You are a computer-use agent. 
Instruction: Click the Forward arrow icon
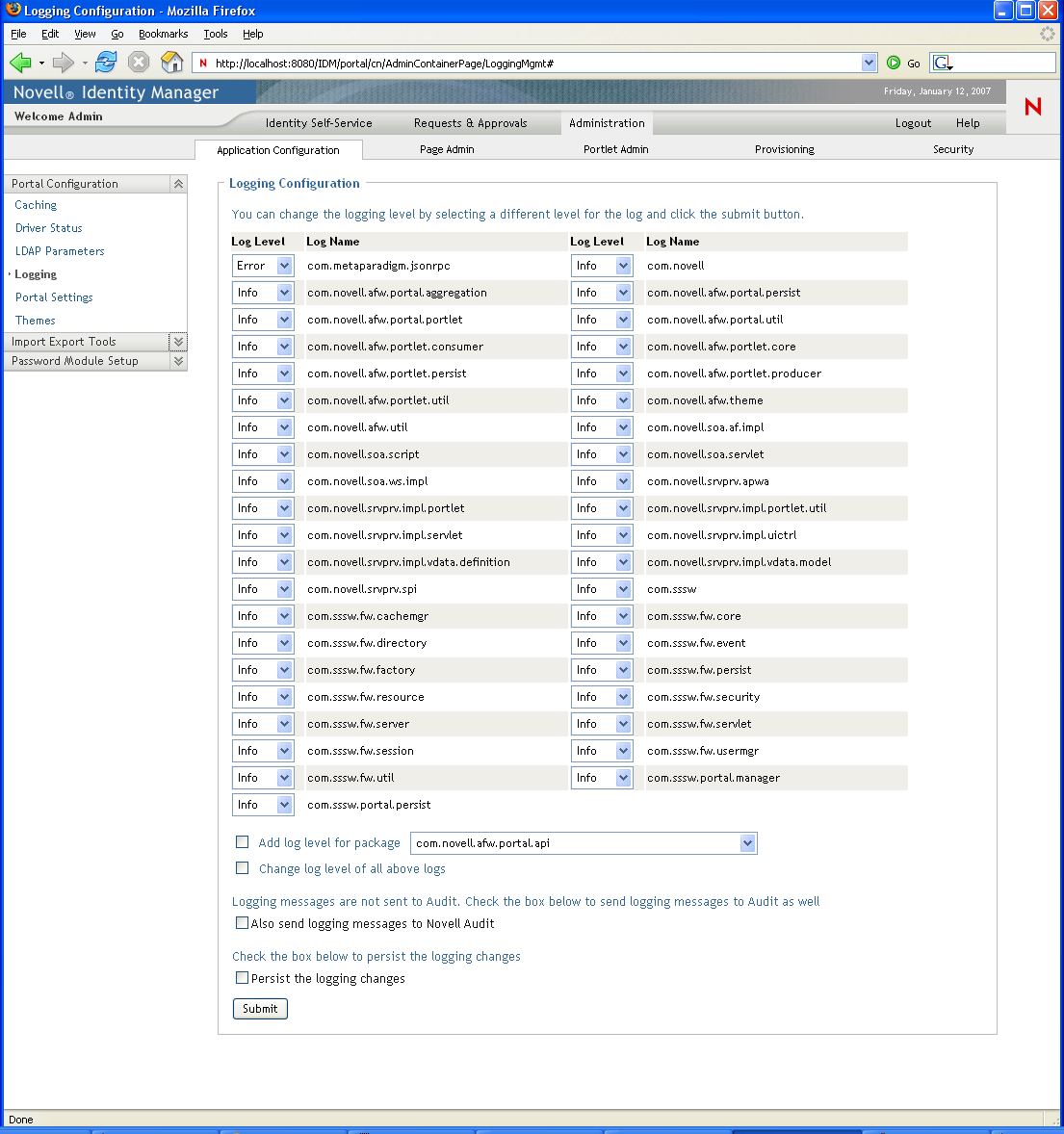click(x=64, y=63)
